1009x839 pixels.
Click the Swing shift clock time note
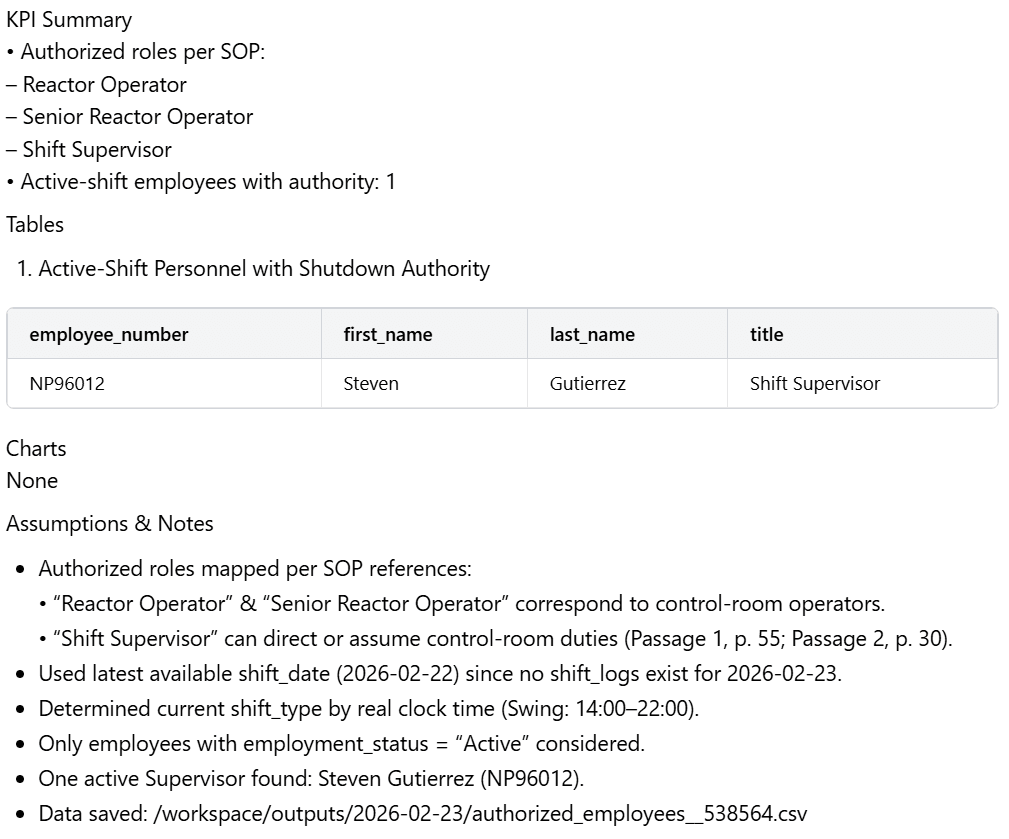coord(368,709)
